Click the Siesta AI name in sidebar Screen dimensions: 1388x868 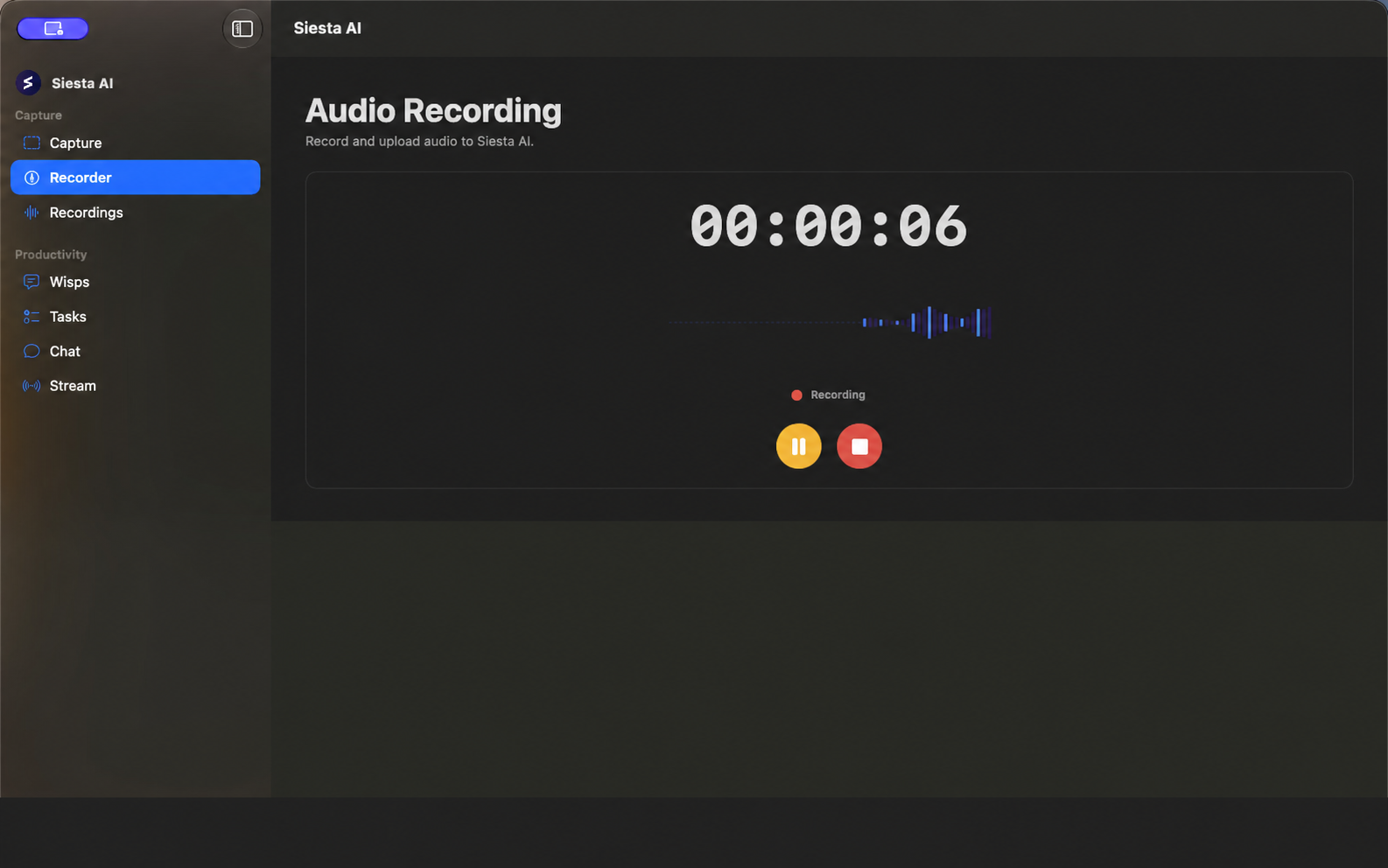coord(82,83)
